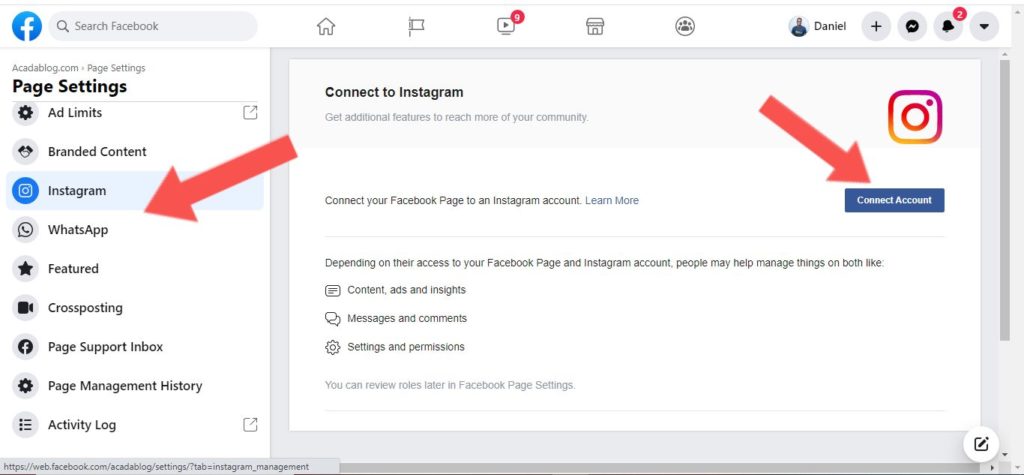Image resolution: width=1024 pixels, height=475 pixels.
Task: Click the Content, ads and insights icon
Action: 332,290
